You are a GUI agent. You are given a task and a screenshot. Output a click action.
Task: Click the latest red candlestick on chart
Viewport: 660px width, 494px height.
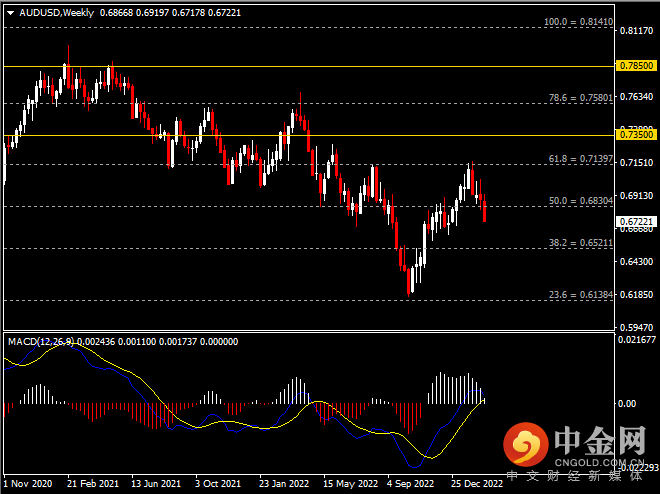[485, 210]
